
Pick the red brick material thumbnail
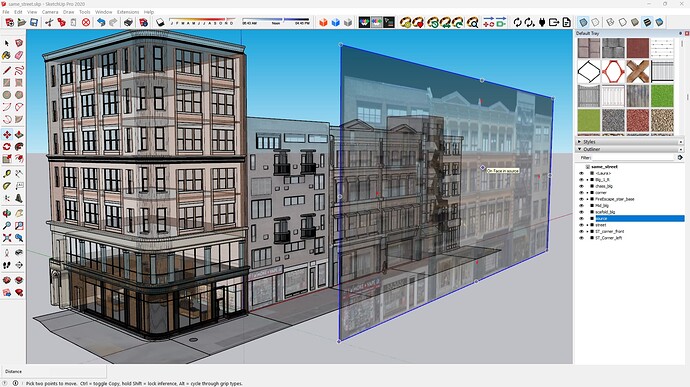coord(637,48)
